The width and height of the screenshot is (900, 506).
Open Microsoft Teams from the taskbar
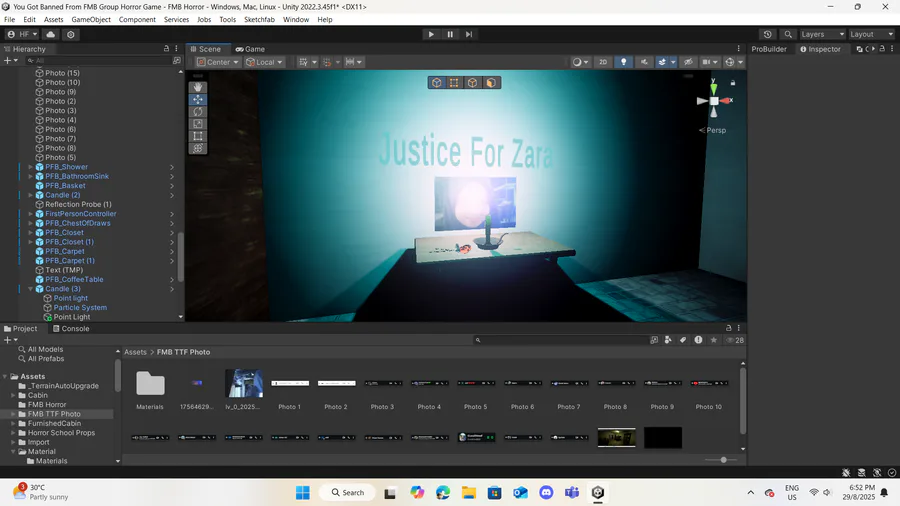572,492
